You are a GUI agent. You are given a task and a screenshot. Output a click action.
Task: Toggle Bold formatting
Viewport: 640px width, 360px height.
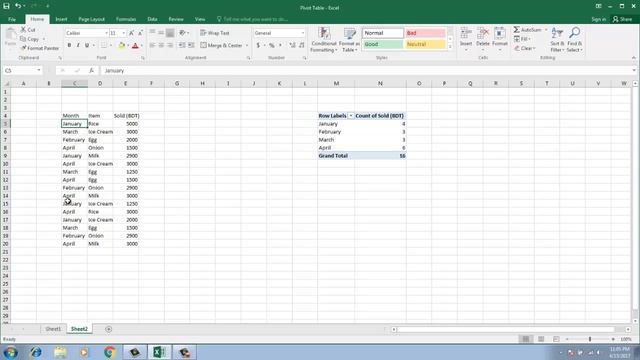(x=69, y=45)
